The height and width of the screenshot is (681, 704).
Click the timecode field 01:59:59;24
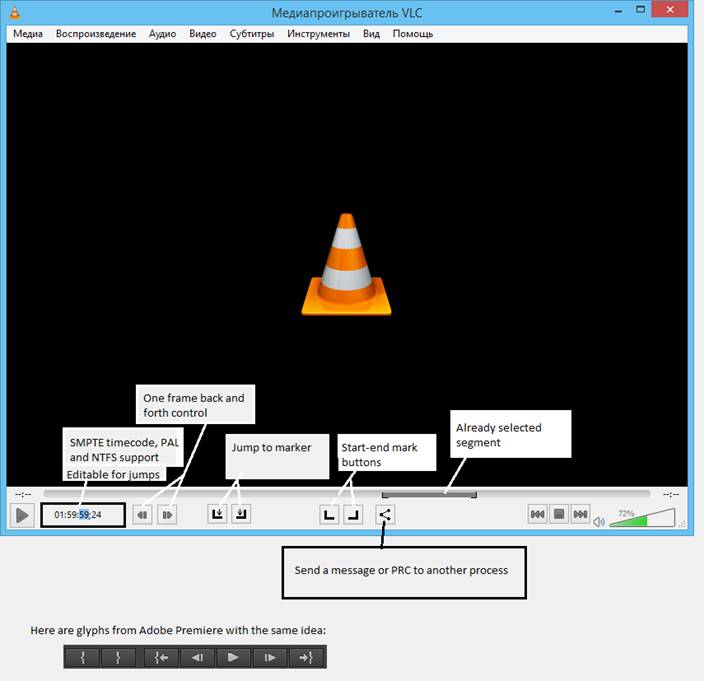[x=83, y=515]
